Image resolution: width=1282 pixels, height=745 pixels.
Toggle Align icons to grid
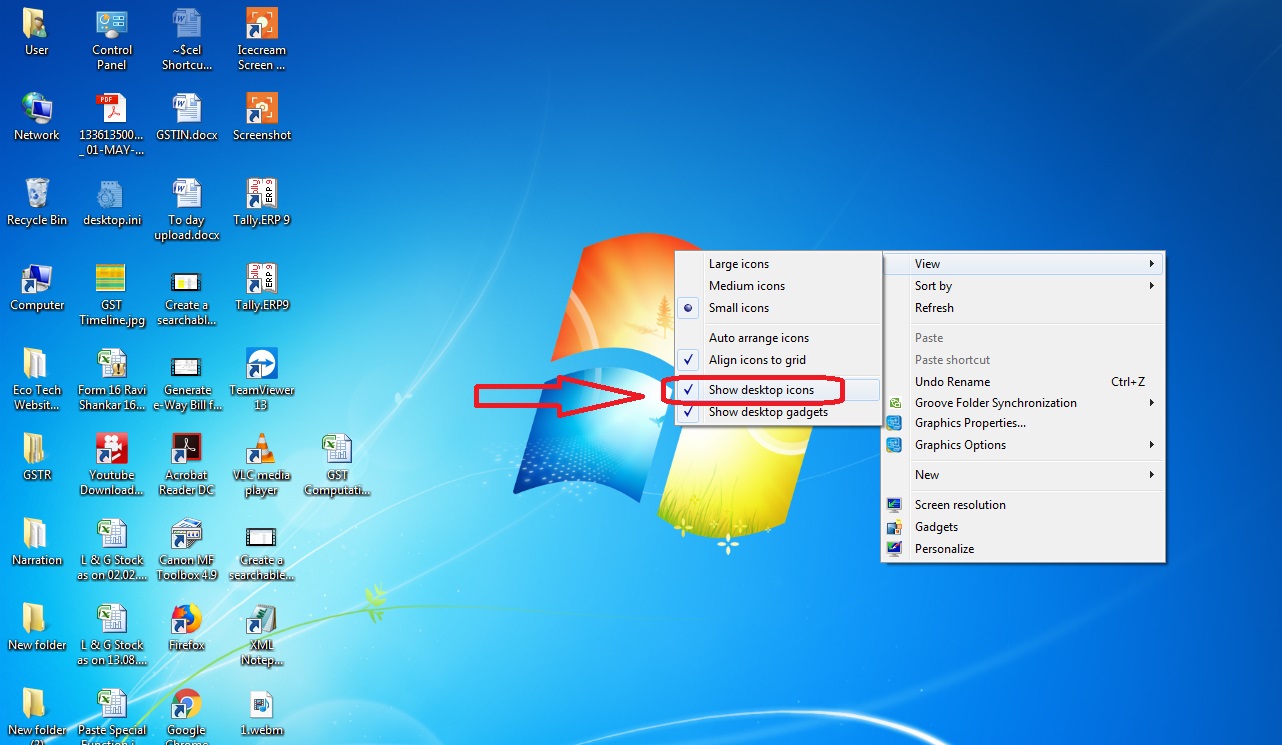point(758,360)
